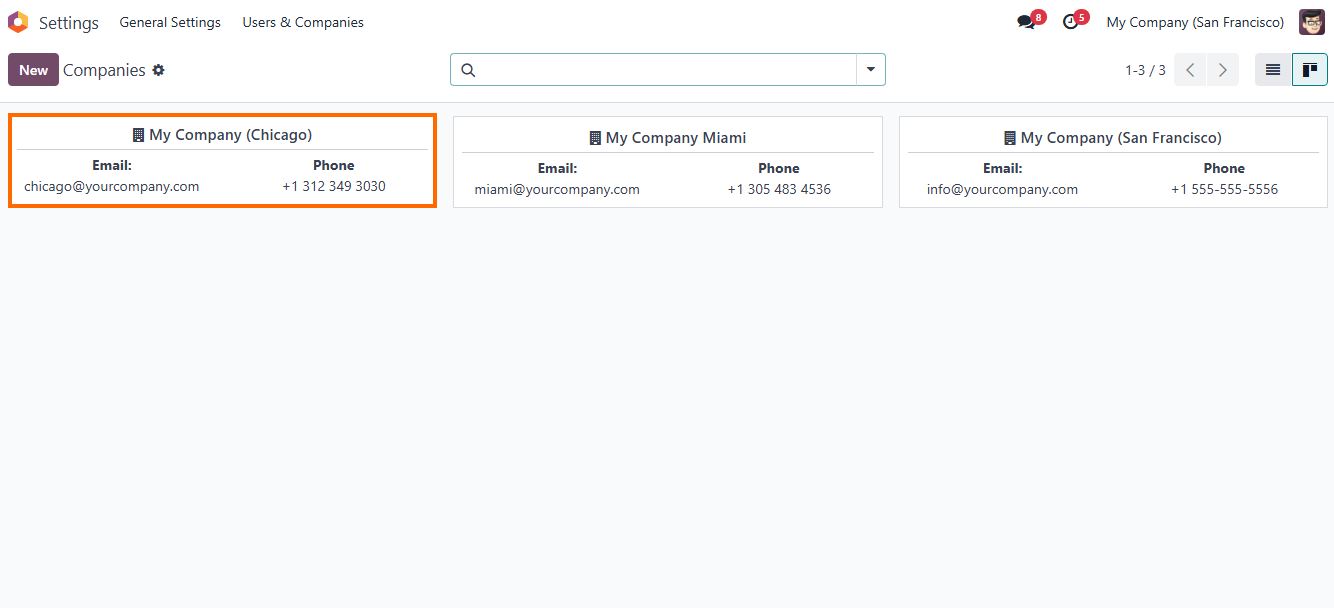Open the company switcher My Company (San Francisco)
The height and width of the screenshot is (608, 1334).
click(x=1195, y=22)
